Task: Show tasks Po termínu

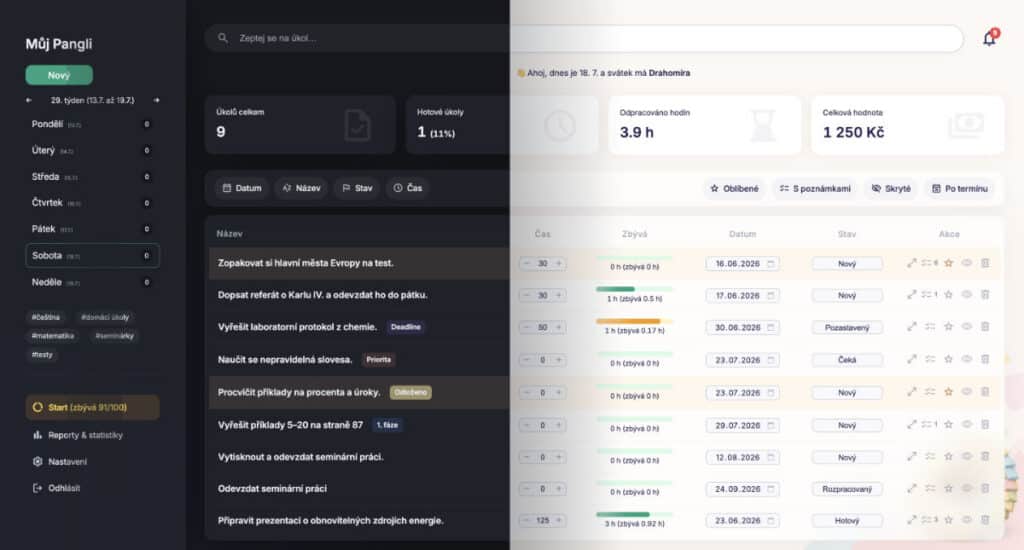Action: 959,189
